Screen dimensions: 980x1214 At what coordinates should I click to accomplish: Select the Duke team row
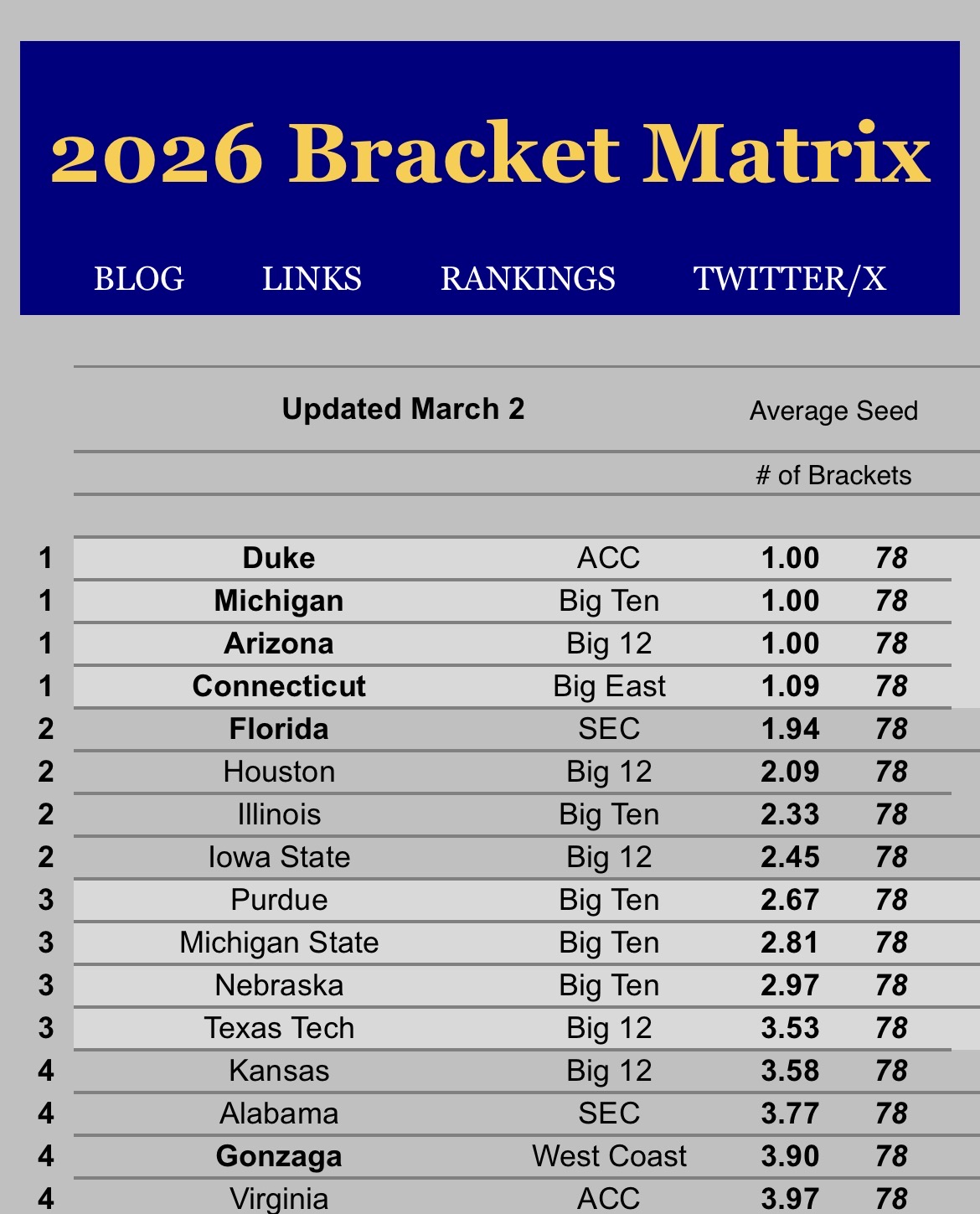pos(279,558)
